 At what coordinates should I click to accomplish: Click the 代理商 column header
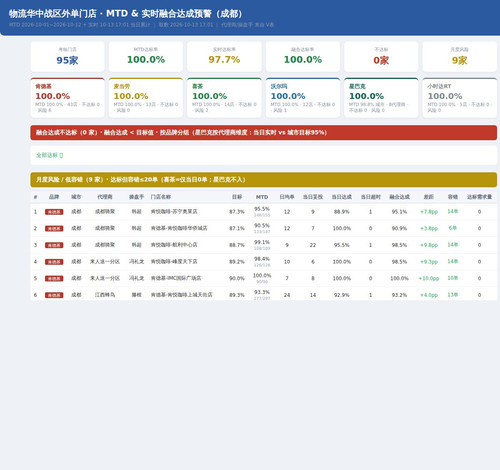click(x=105, y=197)
